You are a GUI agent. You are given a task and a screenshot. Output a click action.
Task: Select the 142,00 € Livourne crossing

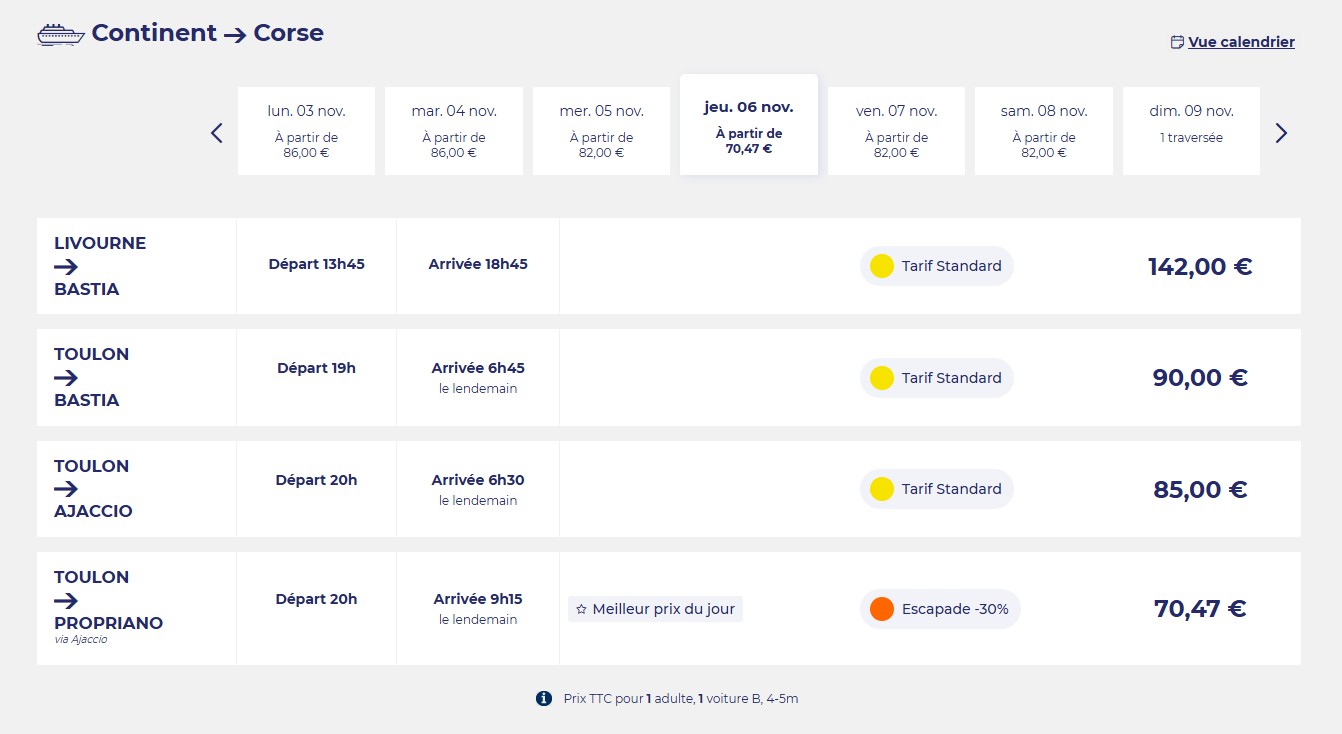point(1199,267)
